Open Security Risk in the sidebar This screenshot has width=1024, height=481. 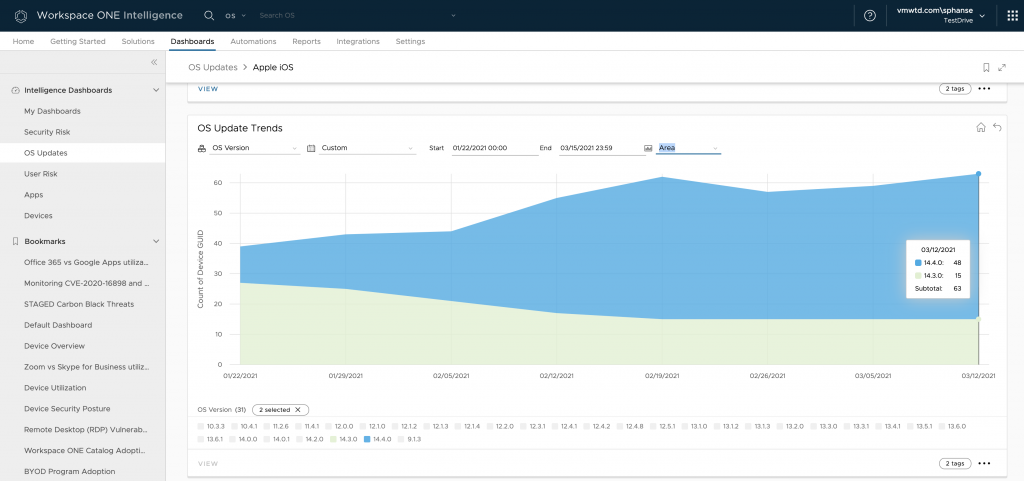click(x=47, y=132)
